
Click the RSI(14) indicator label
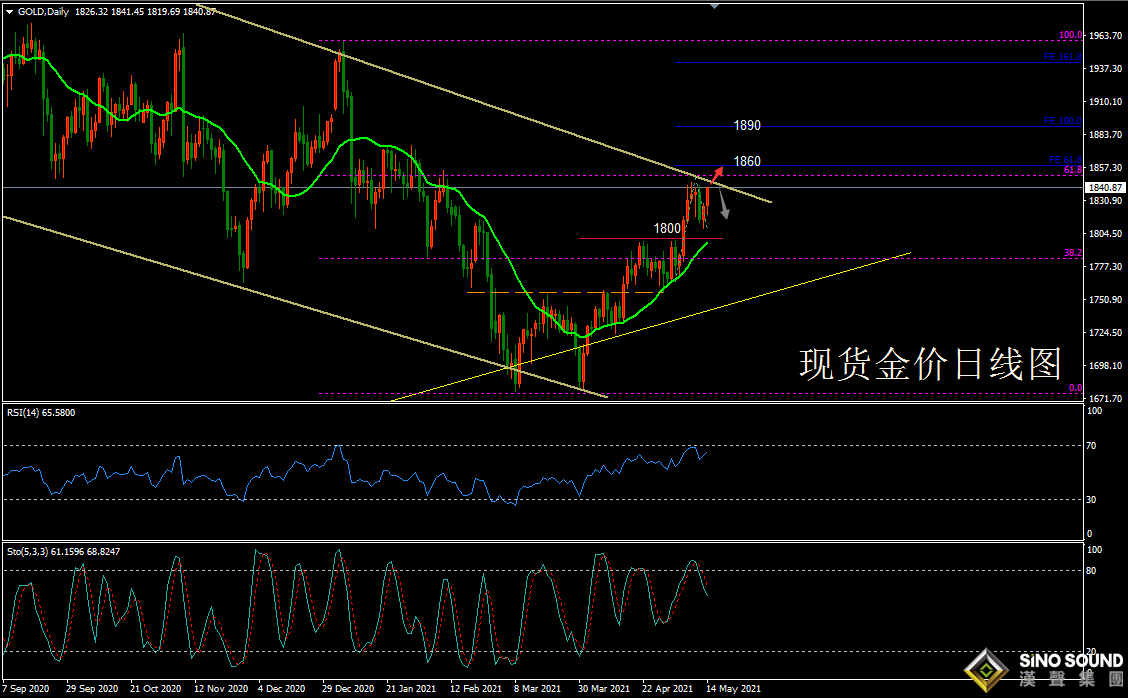pos(40,412)
